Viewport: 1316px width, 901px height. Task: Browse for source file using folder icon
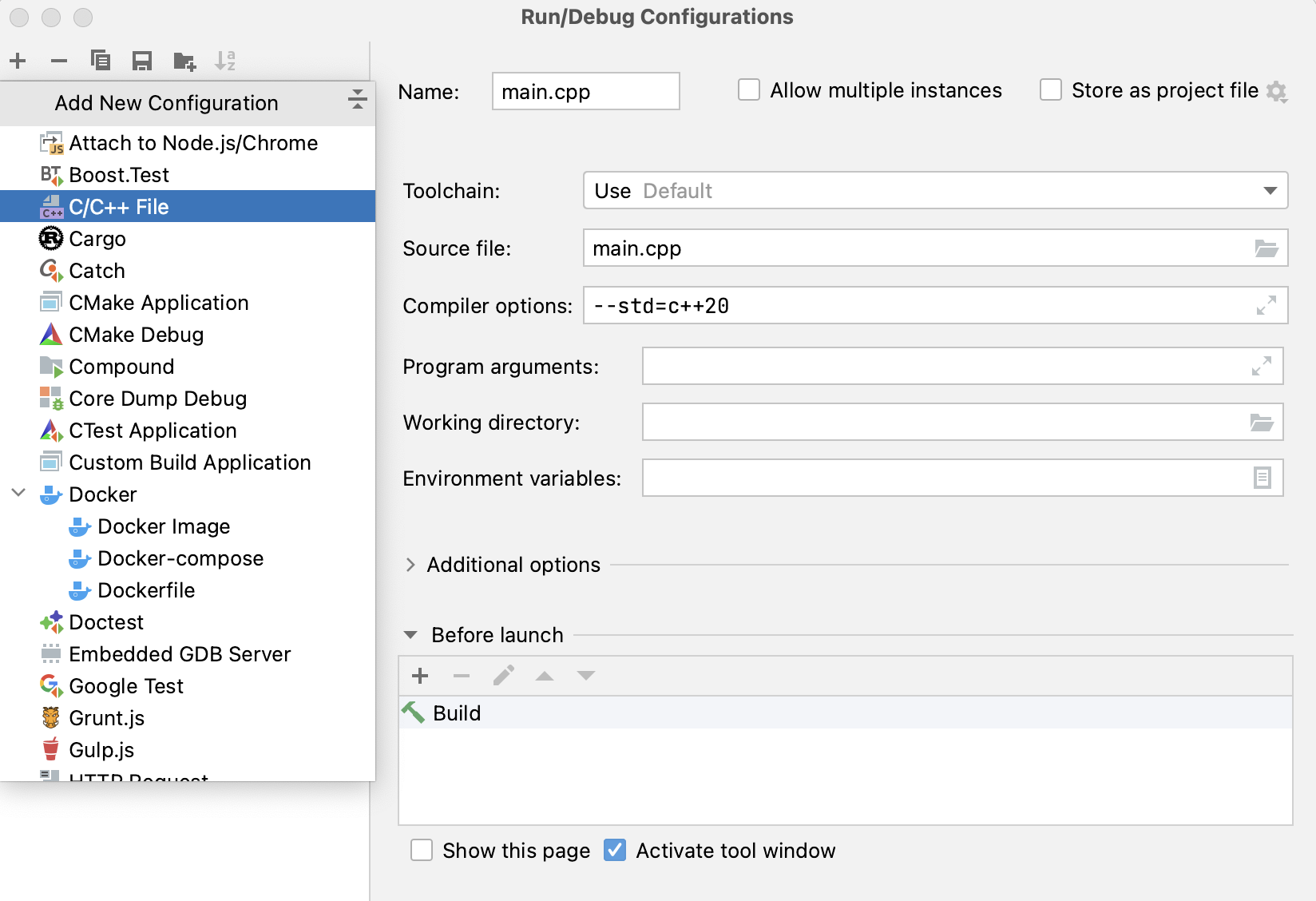pyautogui.click(x=1266, y=248)
